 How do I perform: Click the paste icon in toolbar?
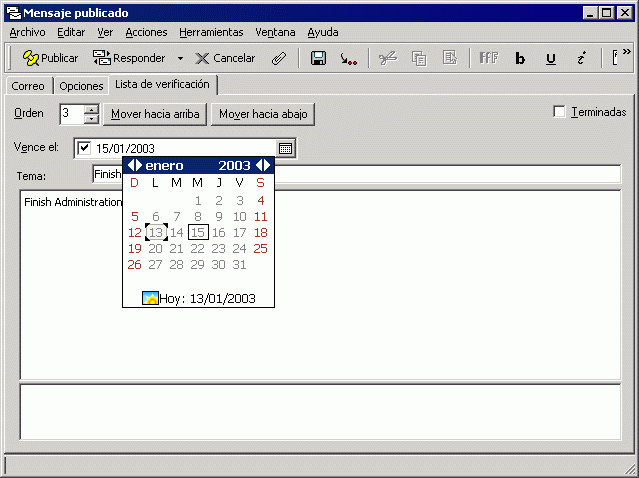[x=450, y=58]
